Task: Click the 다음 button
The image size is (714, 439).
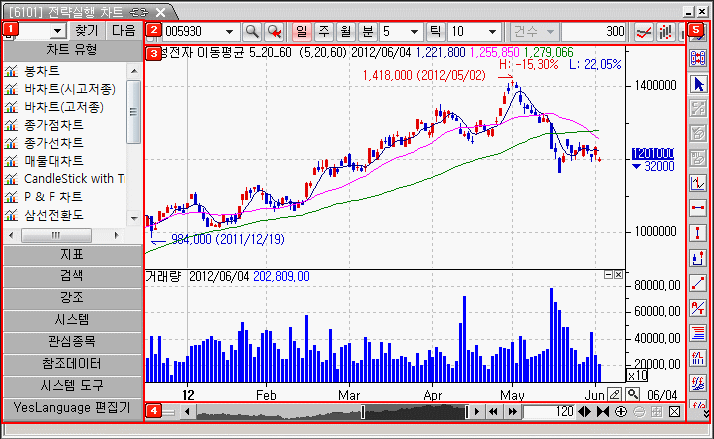Action: pyautogui.click(x=124, y=31)
